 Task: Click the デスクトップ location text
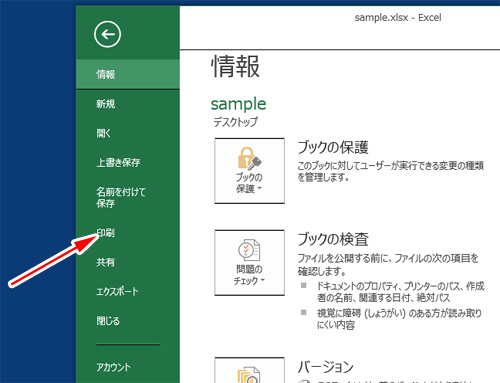[x=235, y=122]
